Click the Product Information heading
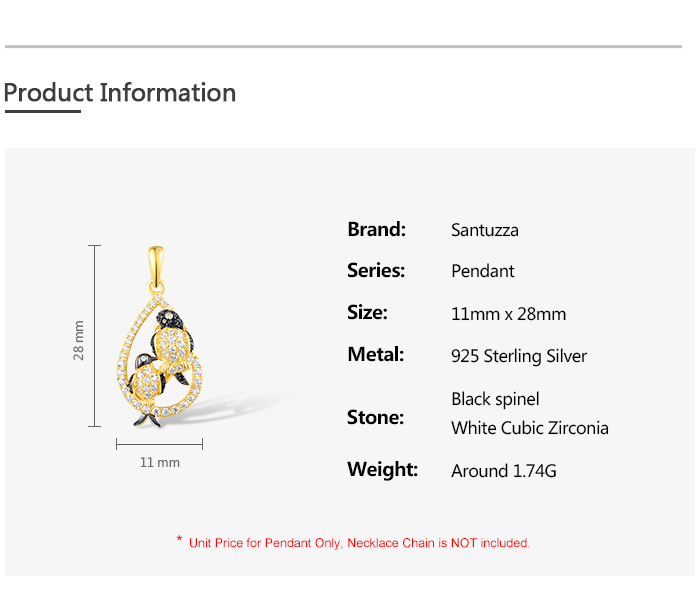The image size is (700, 615). point(120,93)
